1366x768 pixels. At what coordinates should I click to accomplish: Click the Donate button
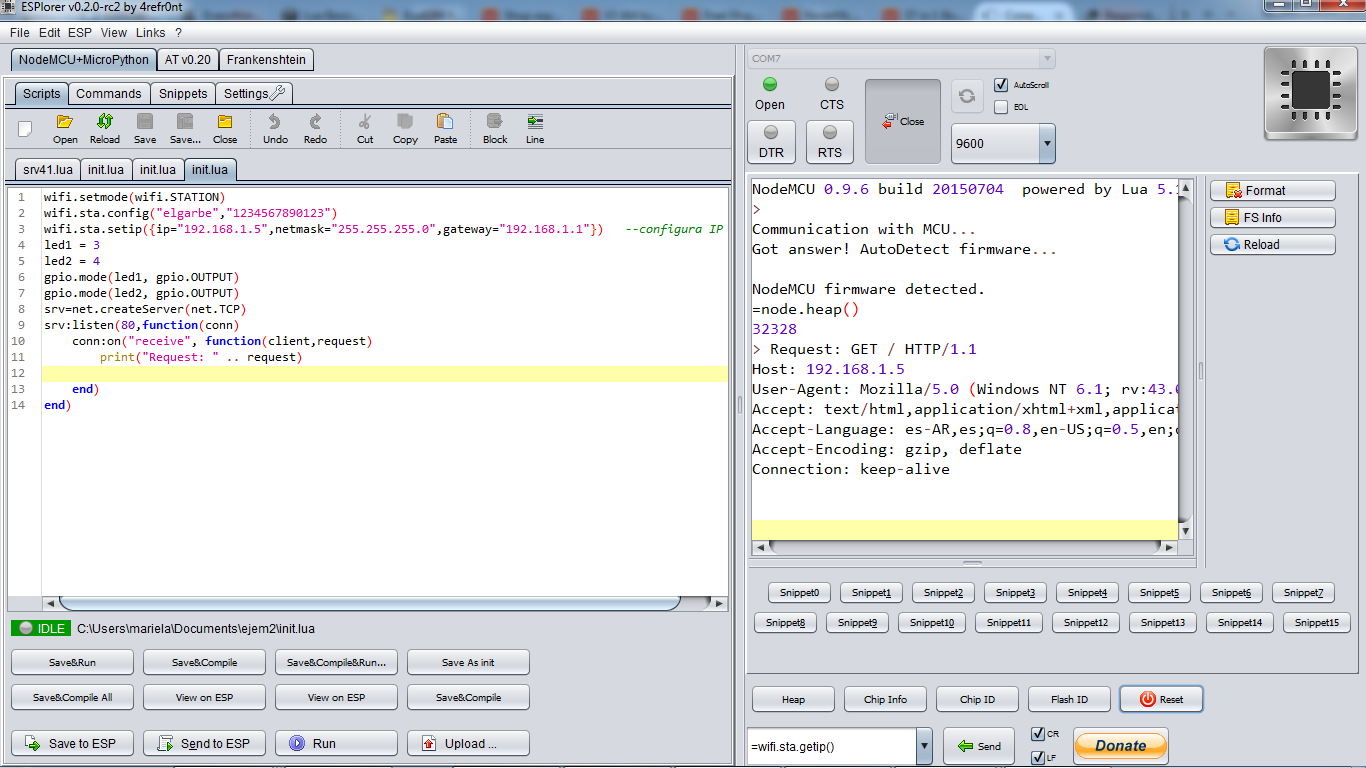coord(1121,745)
